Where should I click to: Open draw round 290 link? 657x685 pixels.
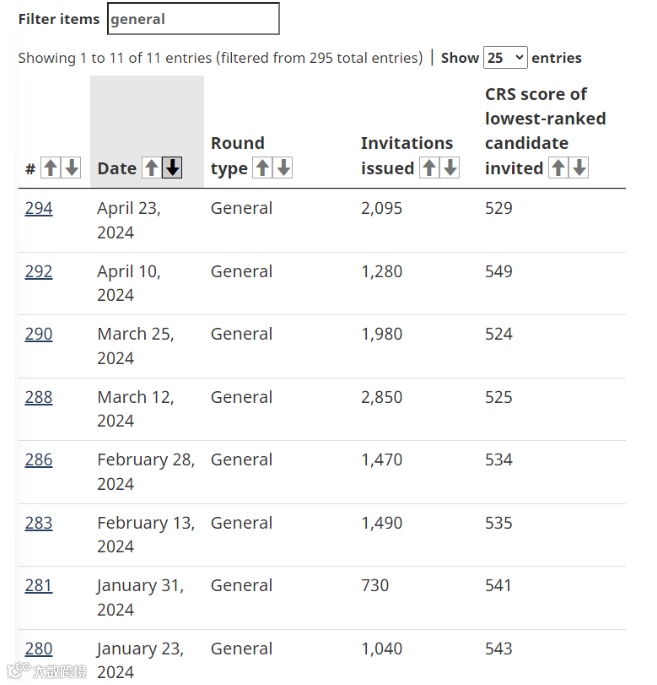(39, 335)
